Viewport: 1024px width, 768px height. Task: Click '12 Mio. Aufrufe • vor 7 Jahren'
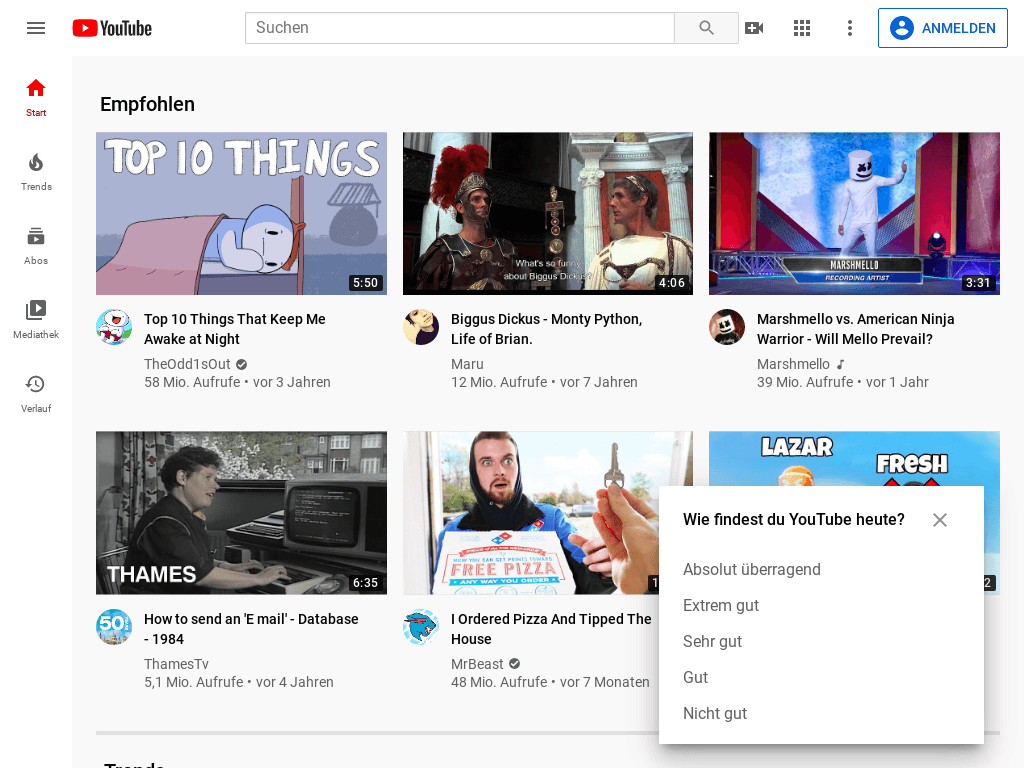pos(544,382)
